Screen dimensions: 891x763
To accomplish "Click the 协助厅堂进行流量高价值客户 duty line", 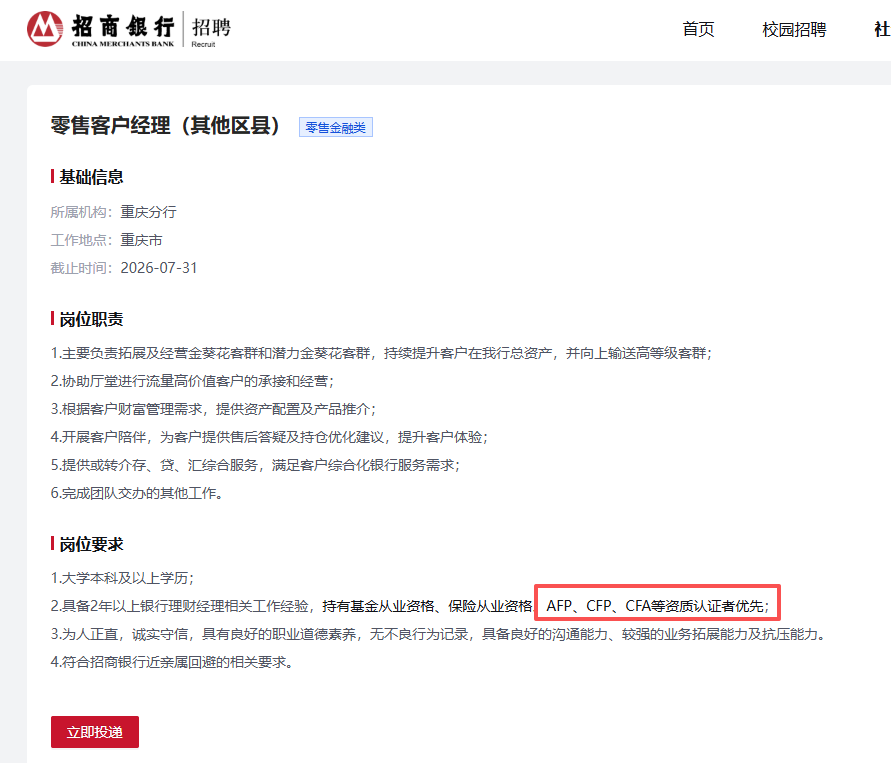I will [x=192, y=381].
